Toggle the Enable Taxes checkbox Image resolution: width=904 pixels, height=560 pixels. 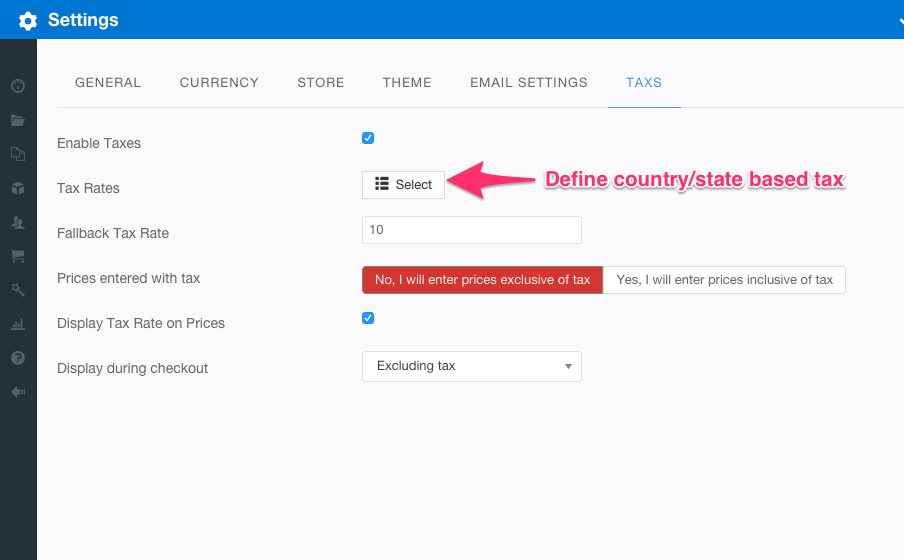point(368,138)
